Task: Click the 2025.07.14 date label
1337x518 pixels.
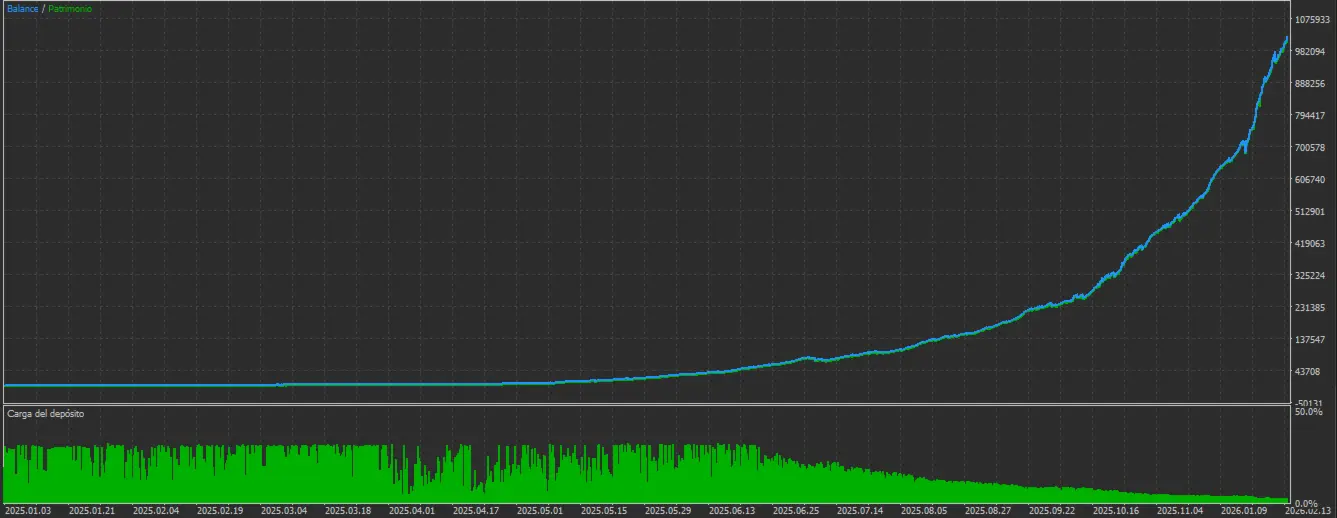Action: click(862, 510)
